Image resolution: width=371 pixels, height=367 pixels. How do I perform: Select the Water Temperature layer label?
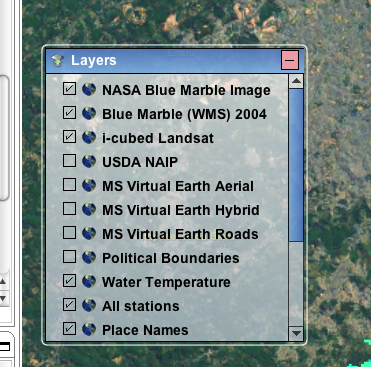[x=166, y=282]
